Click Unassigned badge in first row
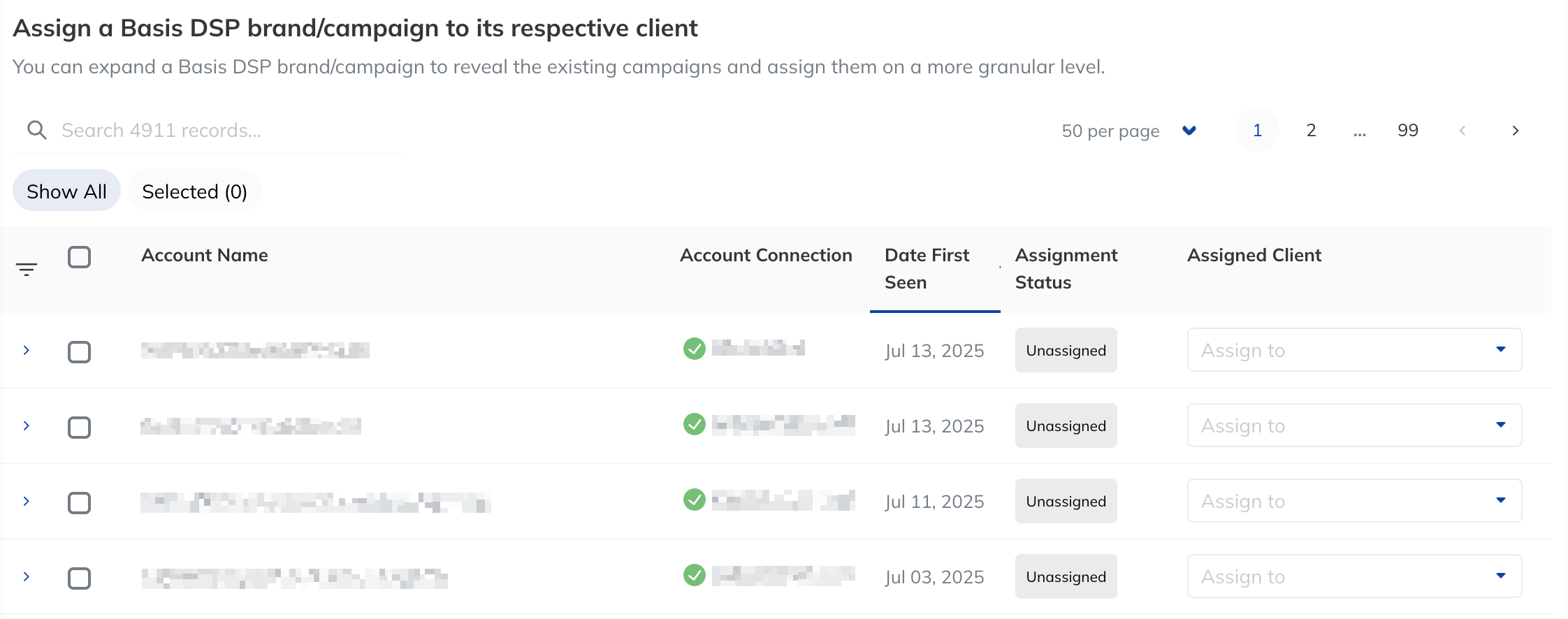The height and width of the screenshot is (619, 1568). [1066, 350]
